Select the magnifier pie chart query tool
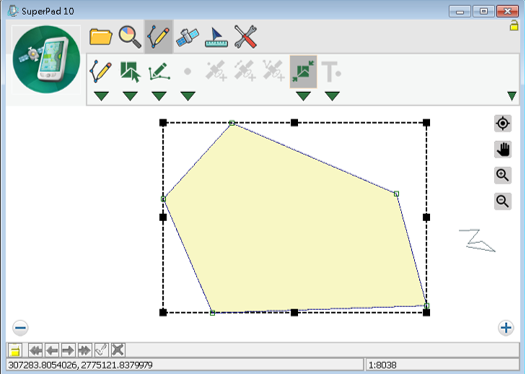Screen dimensions: 525x374 point(130,36)
